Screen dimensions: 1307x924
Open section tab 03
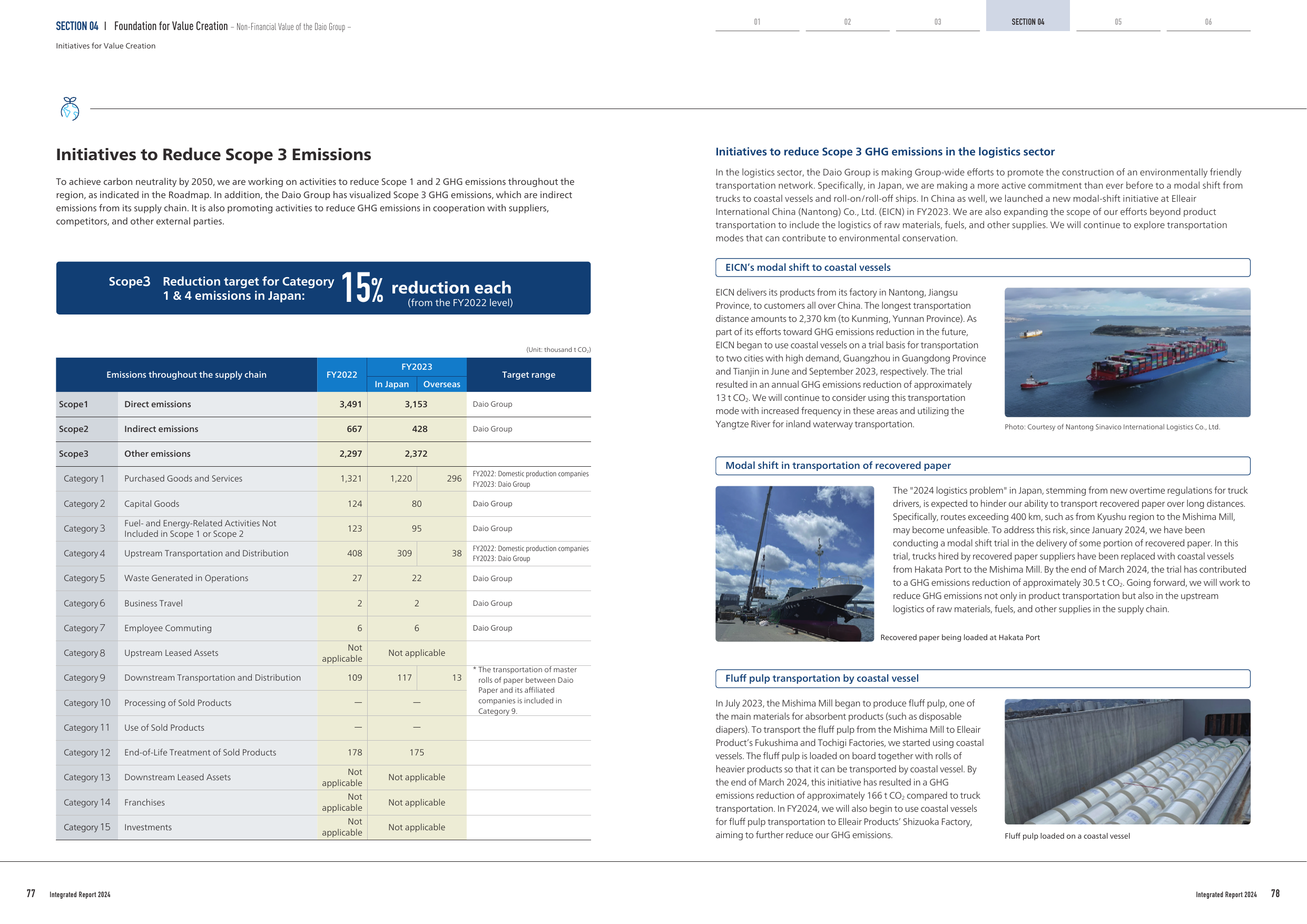coord(938,22)
